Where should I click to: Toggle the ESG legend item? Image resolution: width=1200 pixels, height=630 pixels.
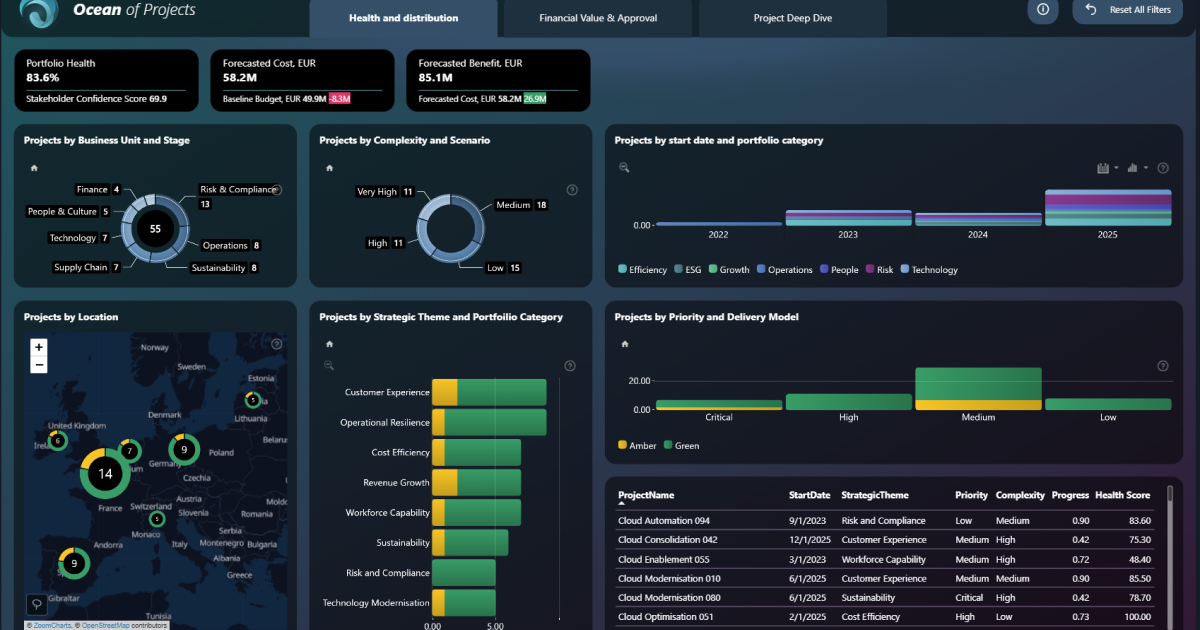click(688, 270)
